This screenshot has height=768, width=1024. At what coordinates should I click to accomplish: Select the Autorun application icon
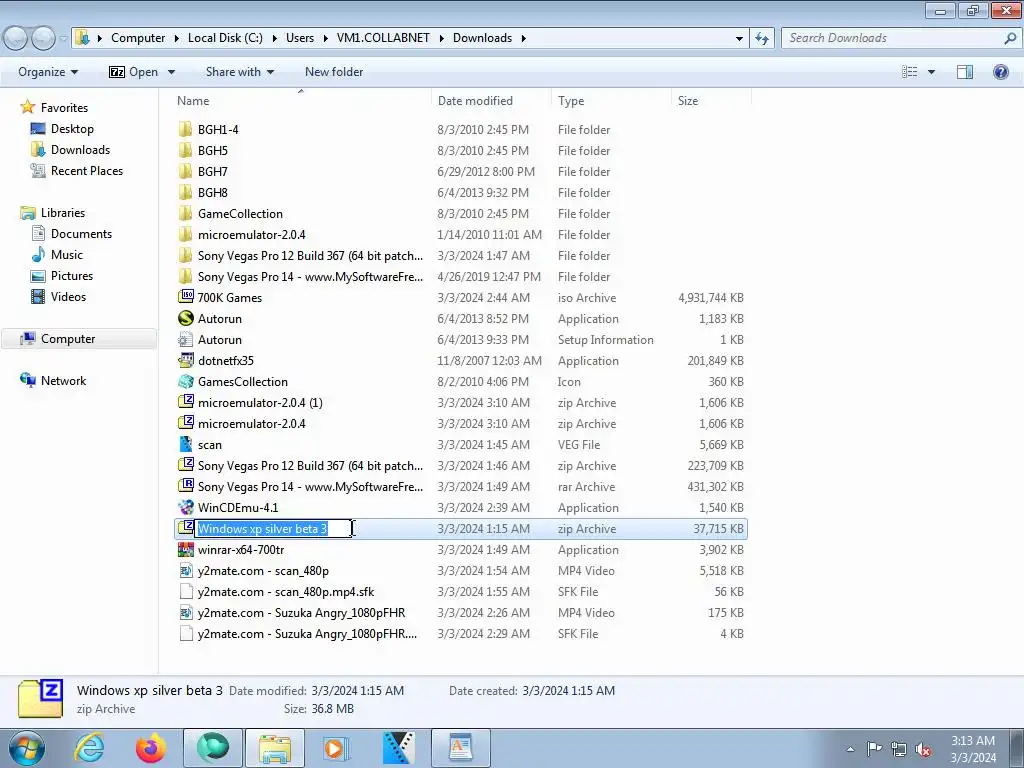(x=185, y=319)
